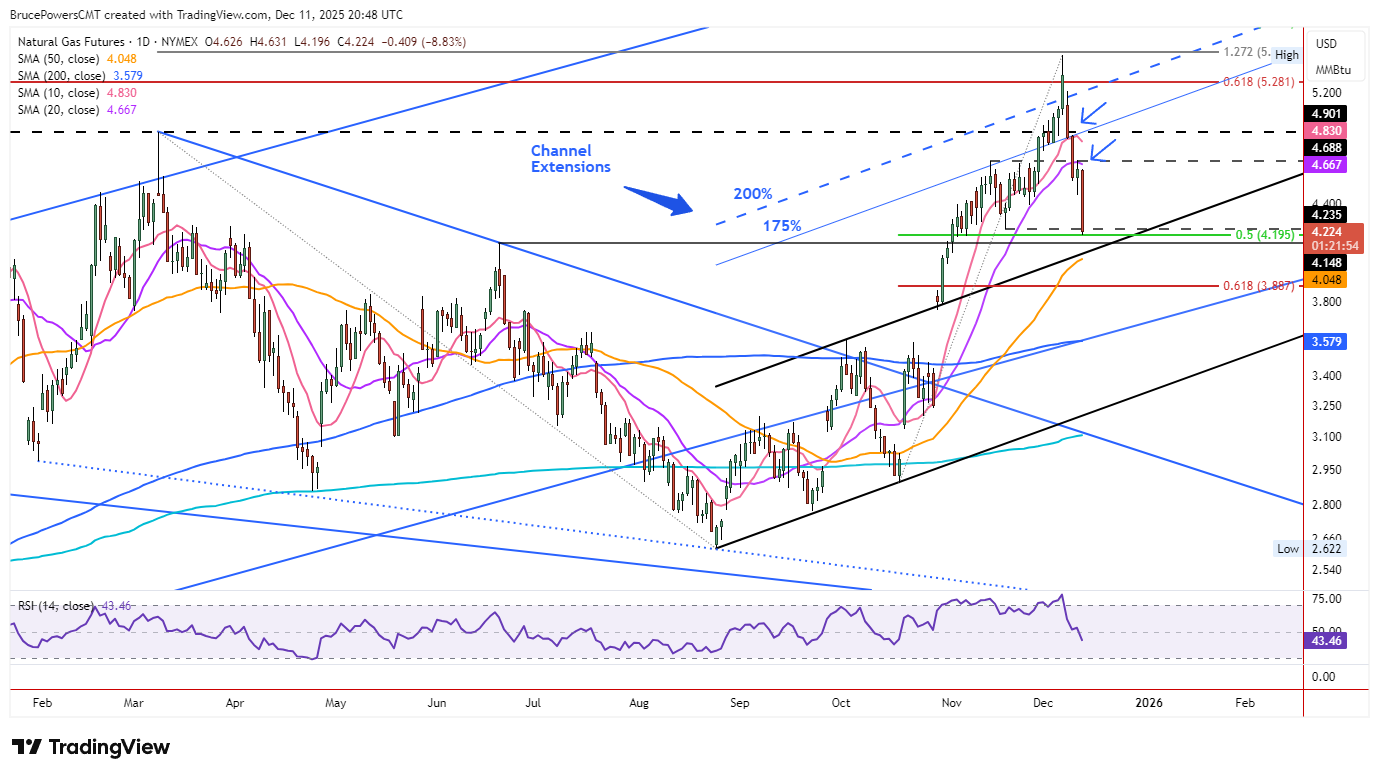Click the Jul label on time axis
Screen dimensions: 1379x777
tap(534, 703)
